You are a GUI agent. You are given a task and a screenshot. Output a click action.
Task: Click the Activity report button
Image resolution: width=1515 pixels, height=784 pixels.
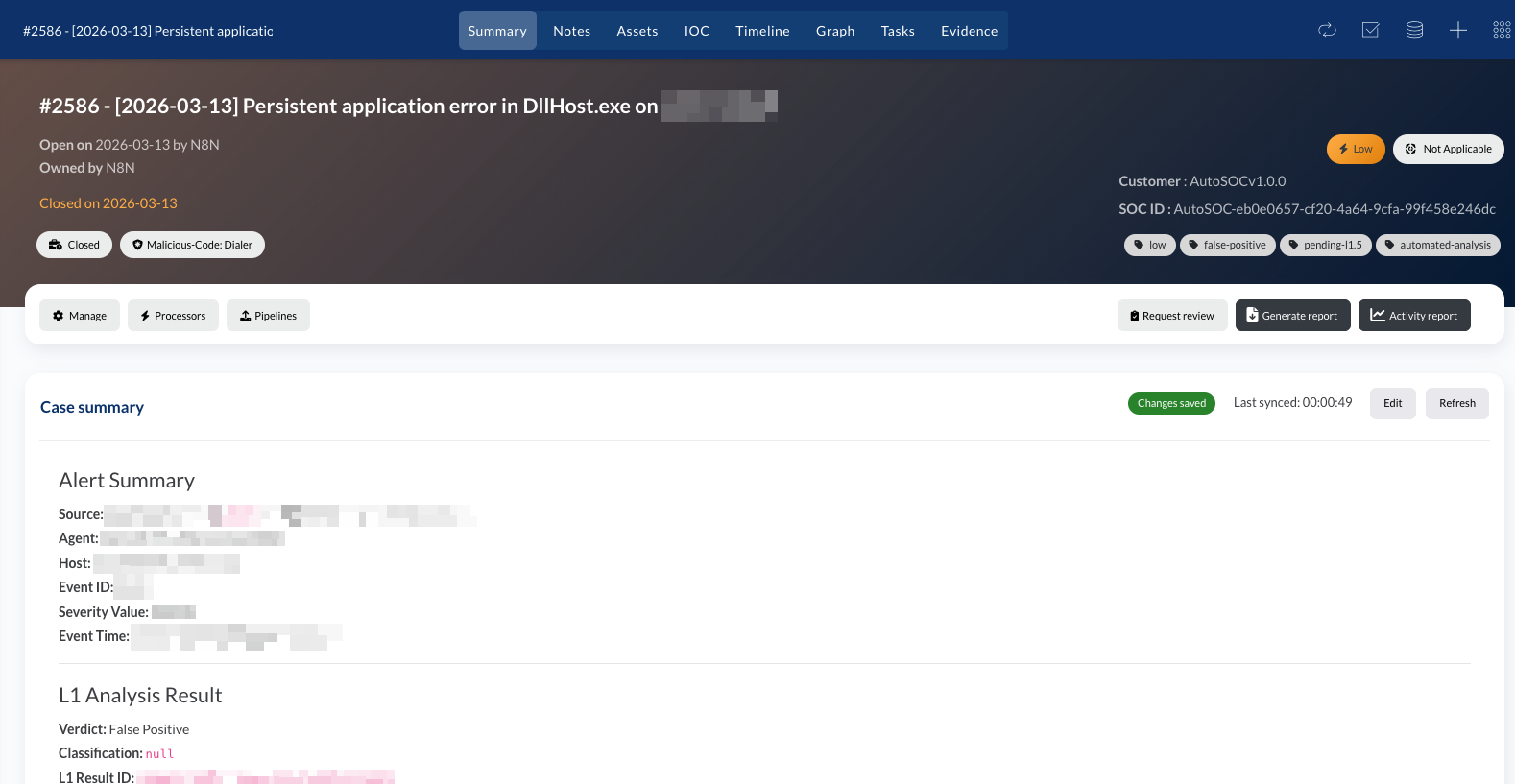pos(1414,315)
